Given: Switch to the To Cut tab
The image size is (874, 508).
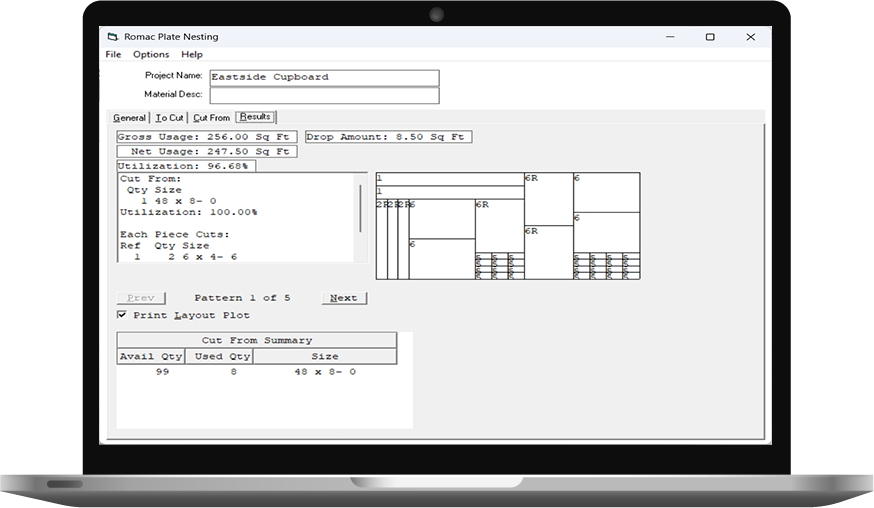Looking at the screenshot, I should click(169, 117).
